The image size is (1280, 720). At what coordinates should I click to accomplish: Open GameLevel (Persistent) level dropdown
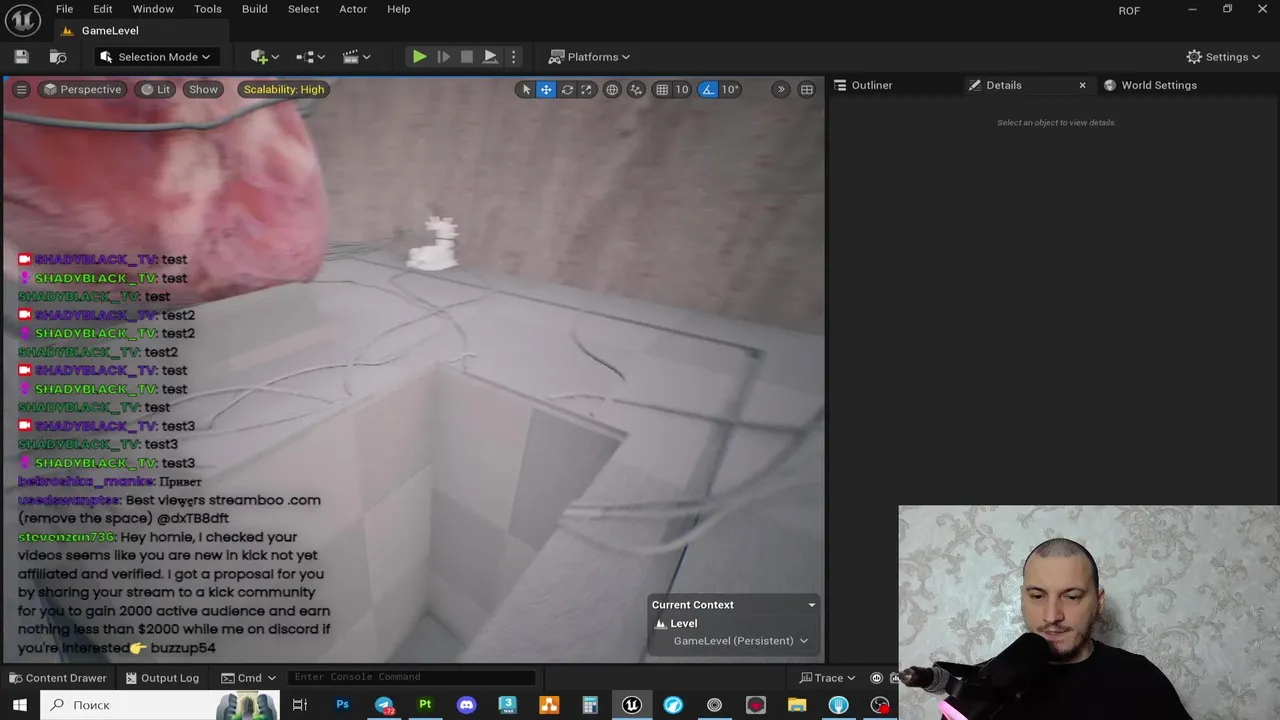click(740, 641)
